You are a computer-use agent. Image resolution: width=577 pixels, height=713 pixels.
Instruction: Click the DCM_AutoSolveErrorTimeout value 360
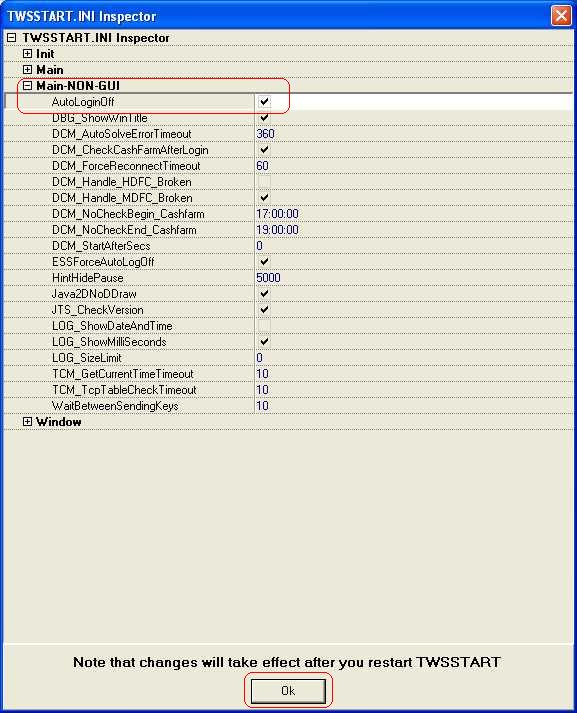(266, 134)
